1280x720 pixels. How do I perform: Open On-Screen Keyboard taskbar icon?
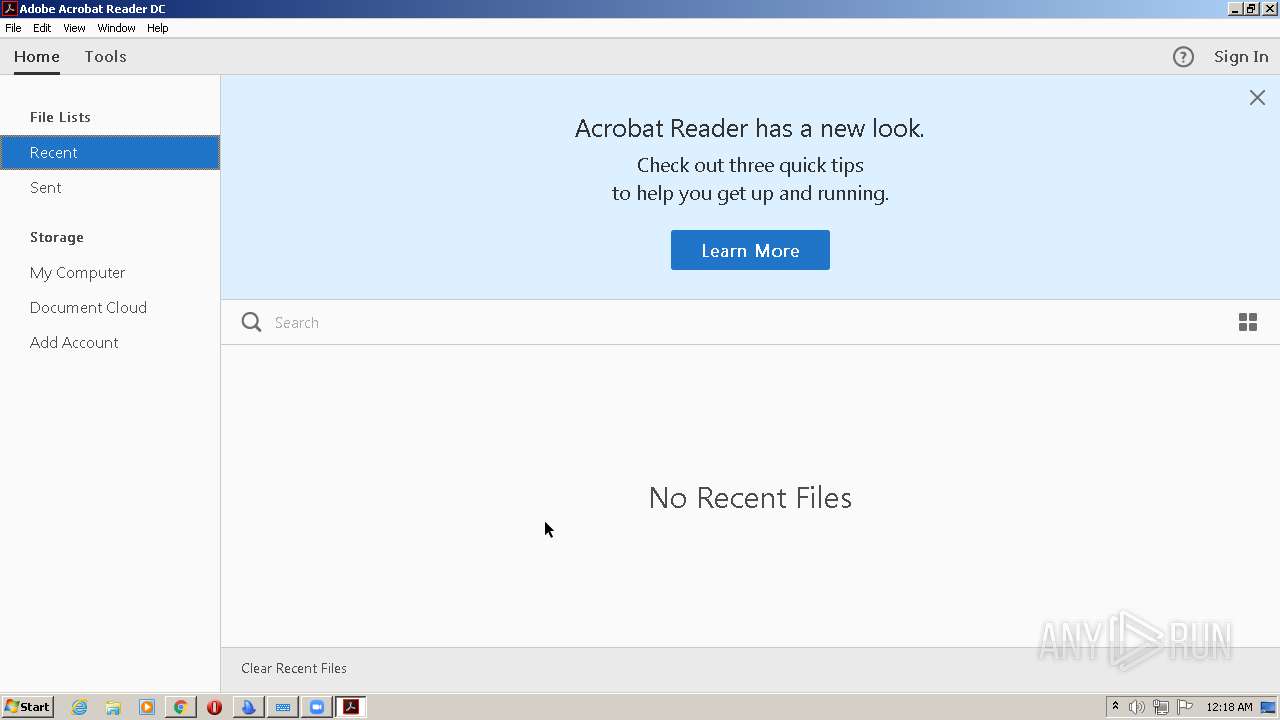(283, 707)
